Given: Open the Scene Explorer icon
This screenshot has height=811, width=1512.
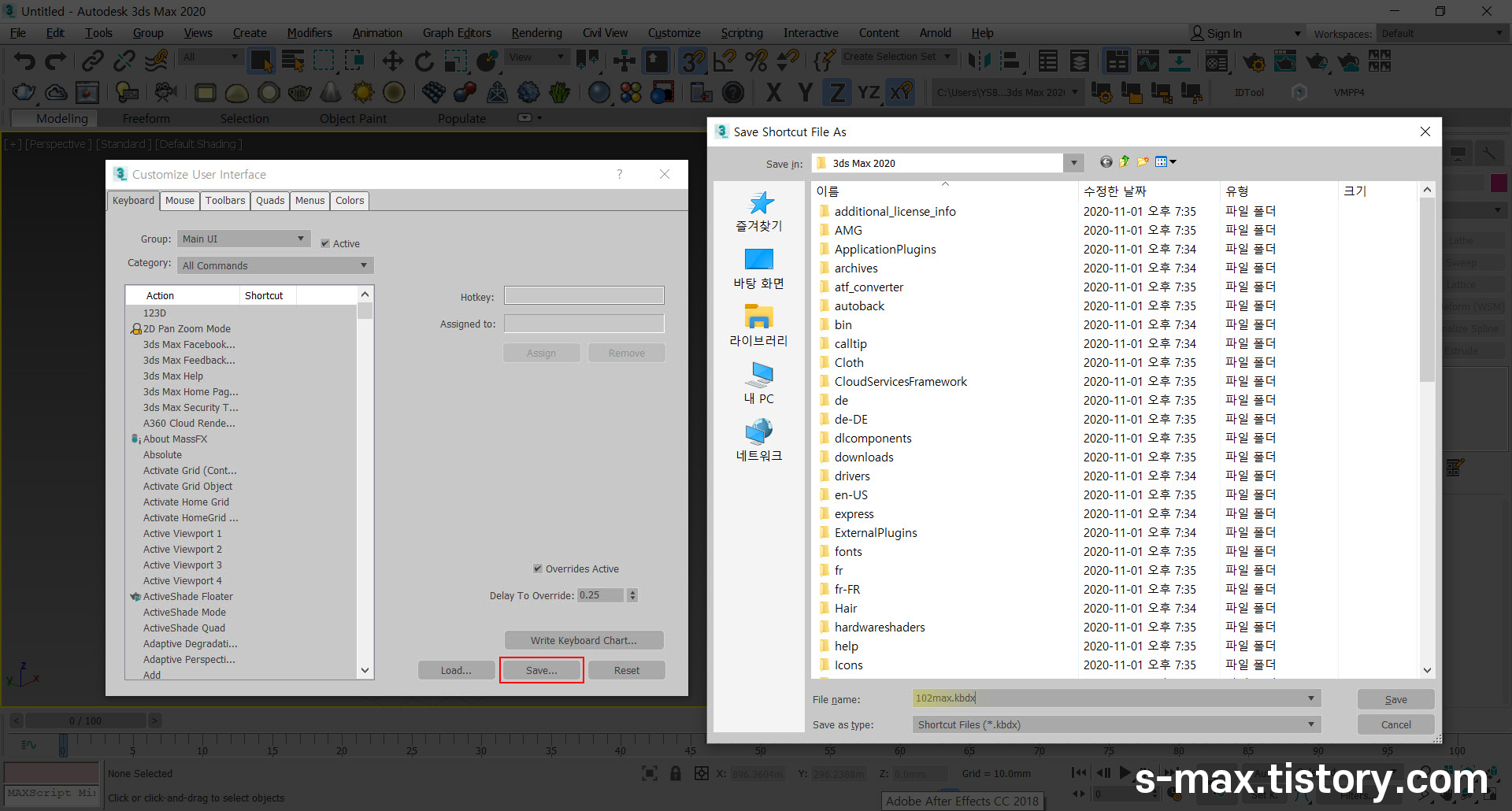Looking at the screenshot, I should point(1048,61).
